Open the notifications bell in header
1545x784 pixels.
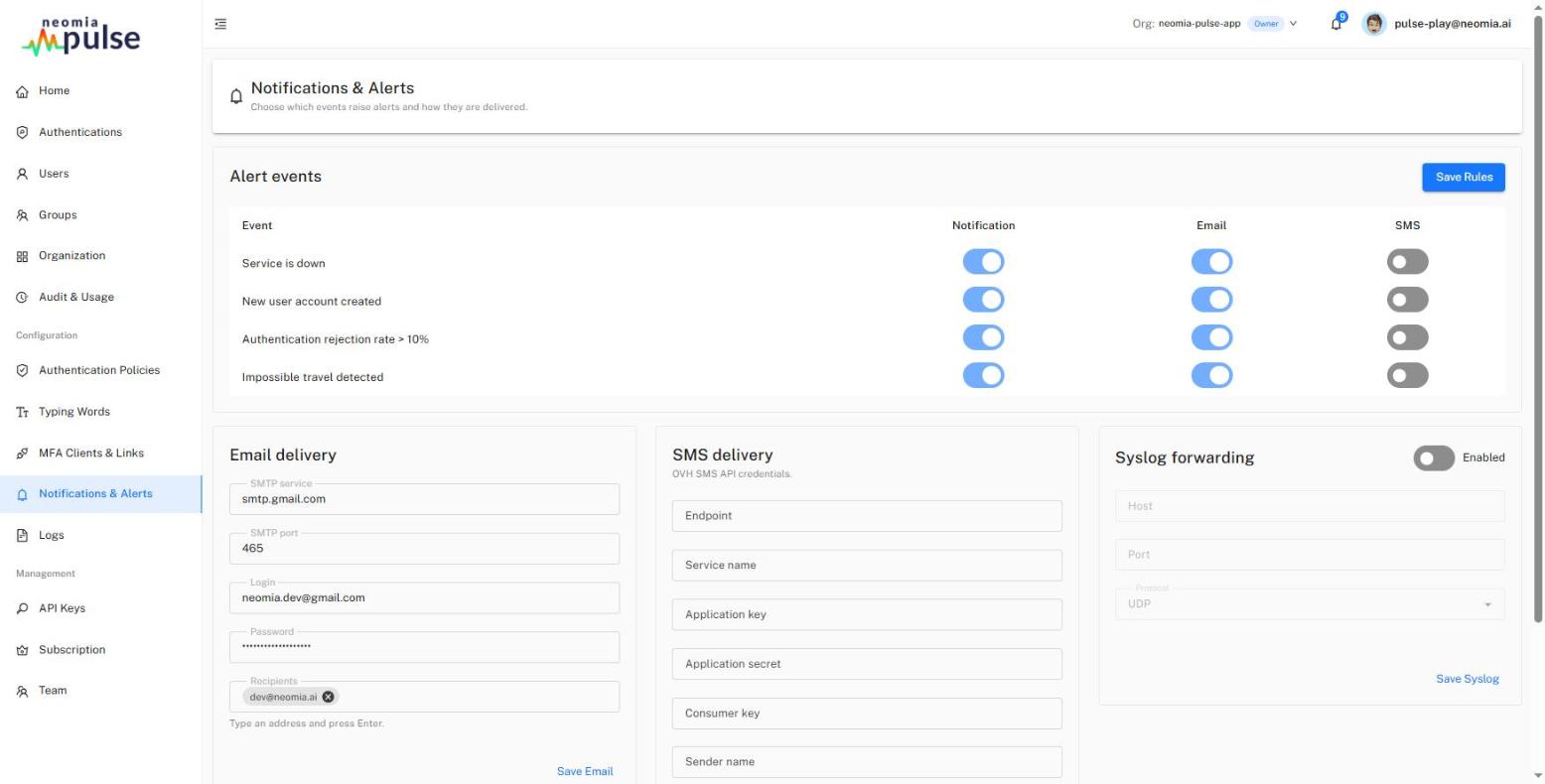1336,24
